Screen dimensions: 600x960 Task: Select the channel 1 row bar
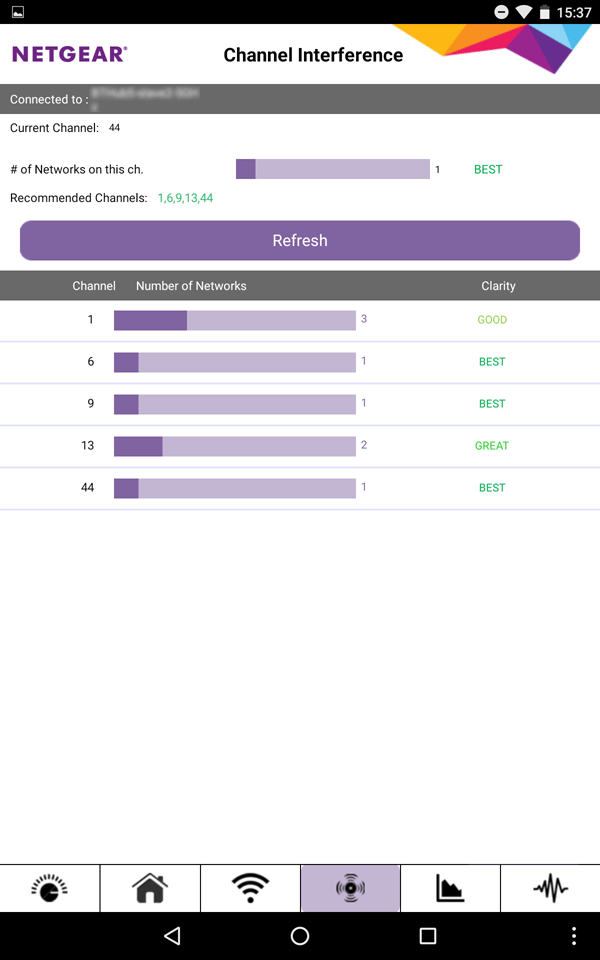[x=235, y=320]
